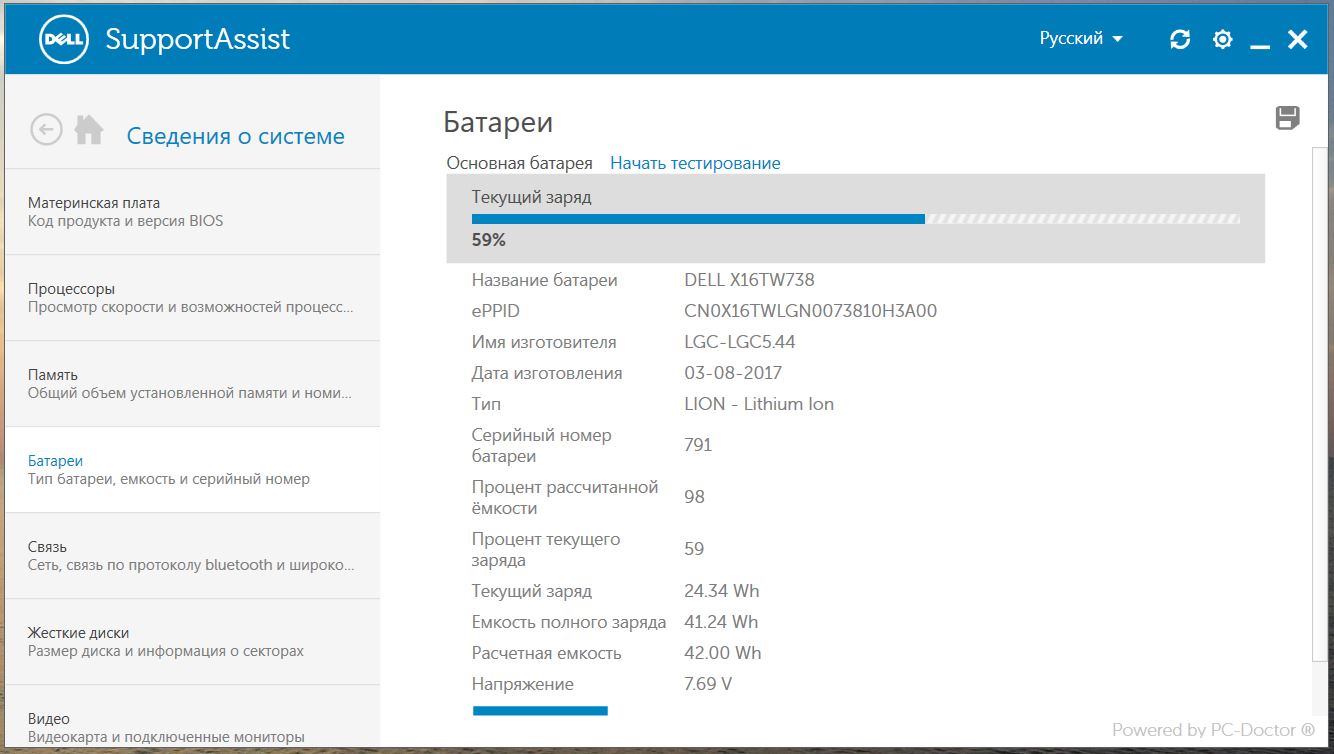Click full charge capacity 41.24 Wh
Image resolution: width=1334 pixels, height=754 pixels.
coord(721,622)
